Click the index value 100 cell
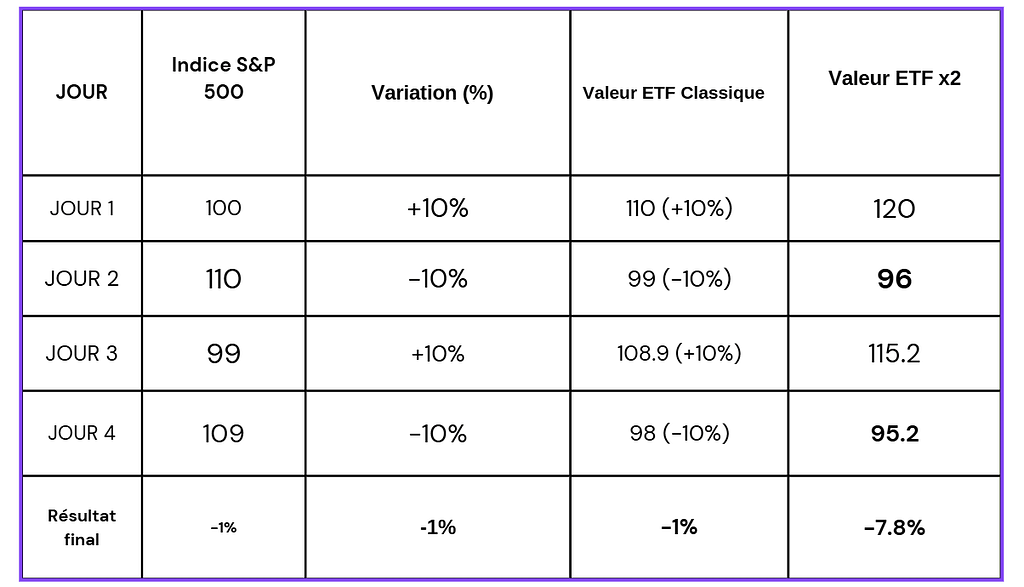Viewport: 1024px width, 587px height. coord(223,208)
